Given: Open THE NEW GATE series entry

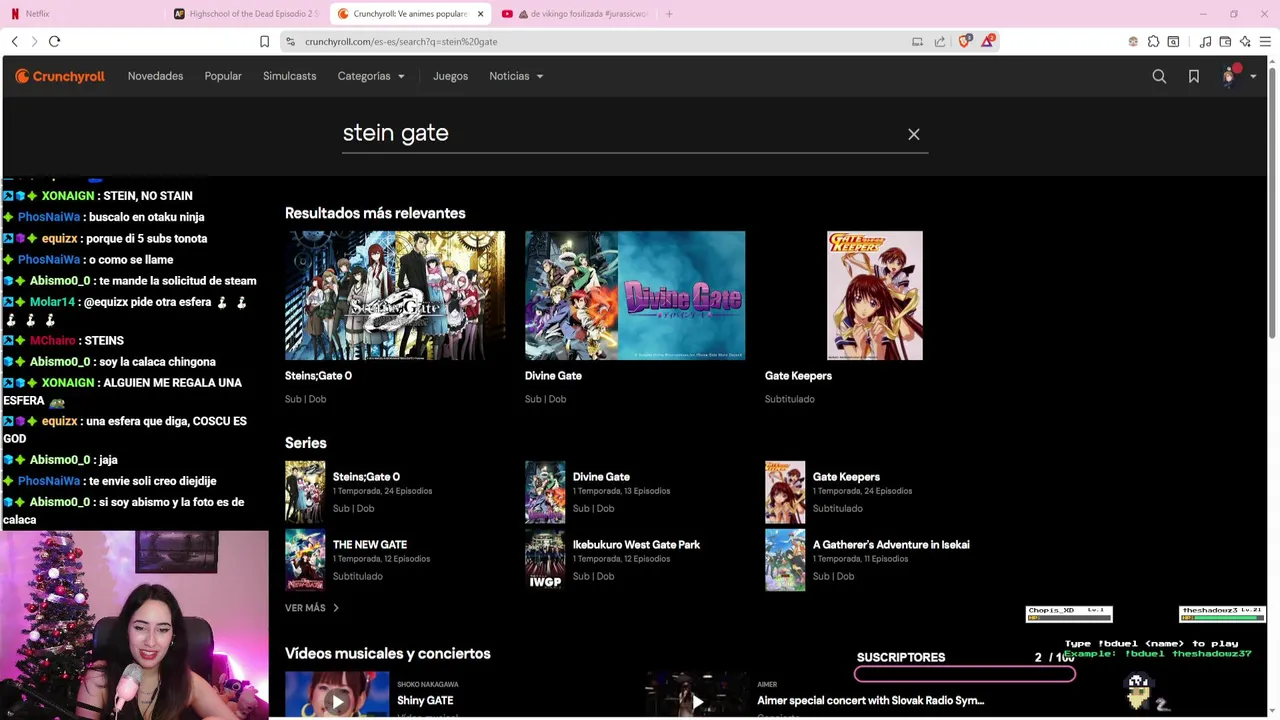Looking at the screenshot, I should click(370, 545).
